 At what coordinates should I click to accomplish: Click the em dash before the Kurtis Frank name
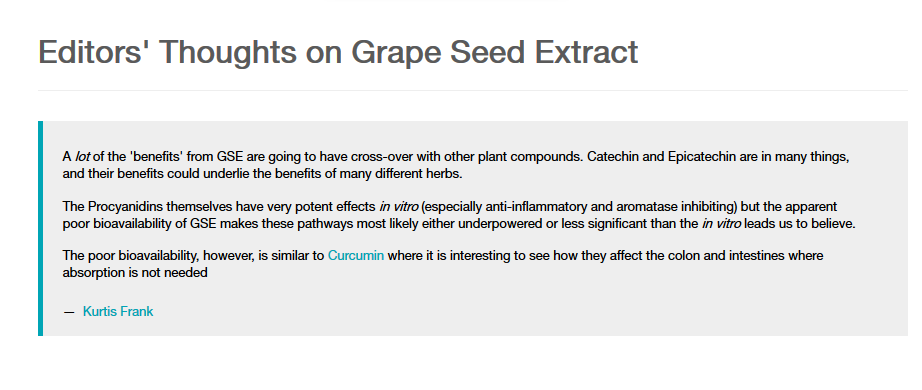[69, 312]
